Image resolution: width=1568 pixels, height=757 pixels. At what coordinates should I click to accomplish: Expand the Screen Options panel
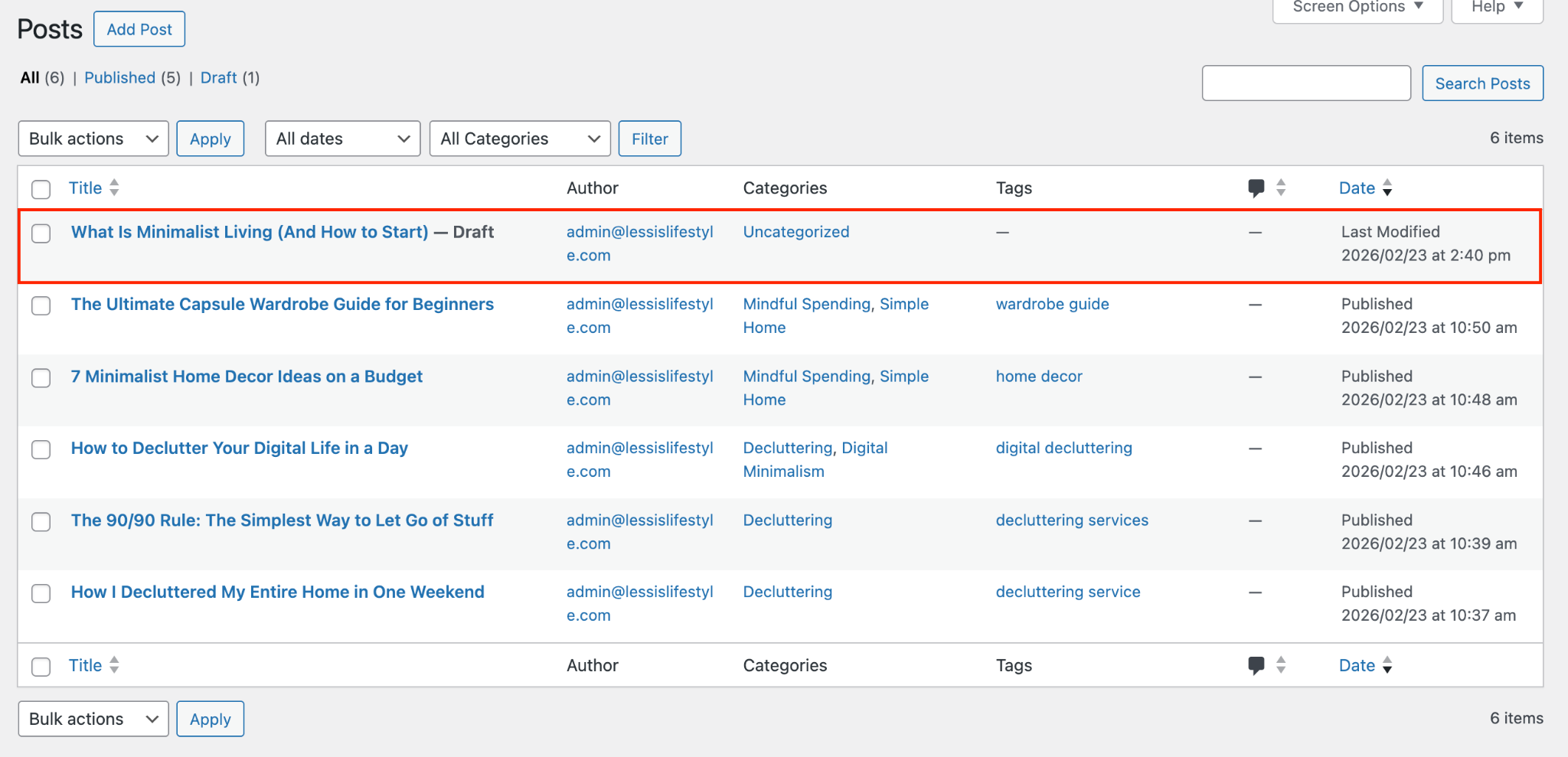(x=1357, y=6)
